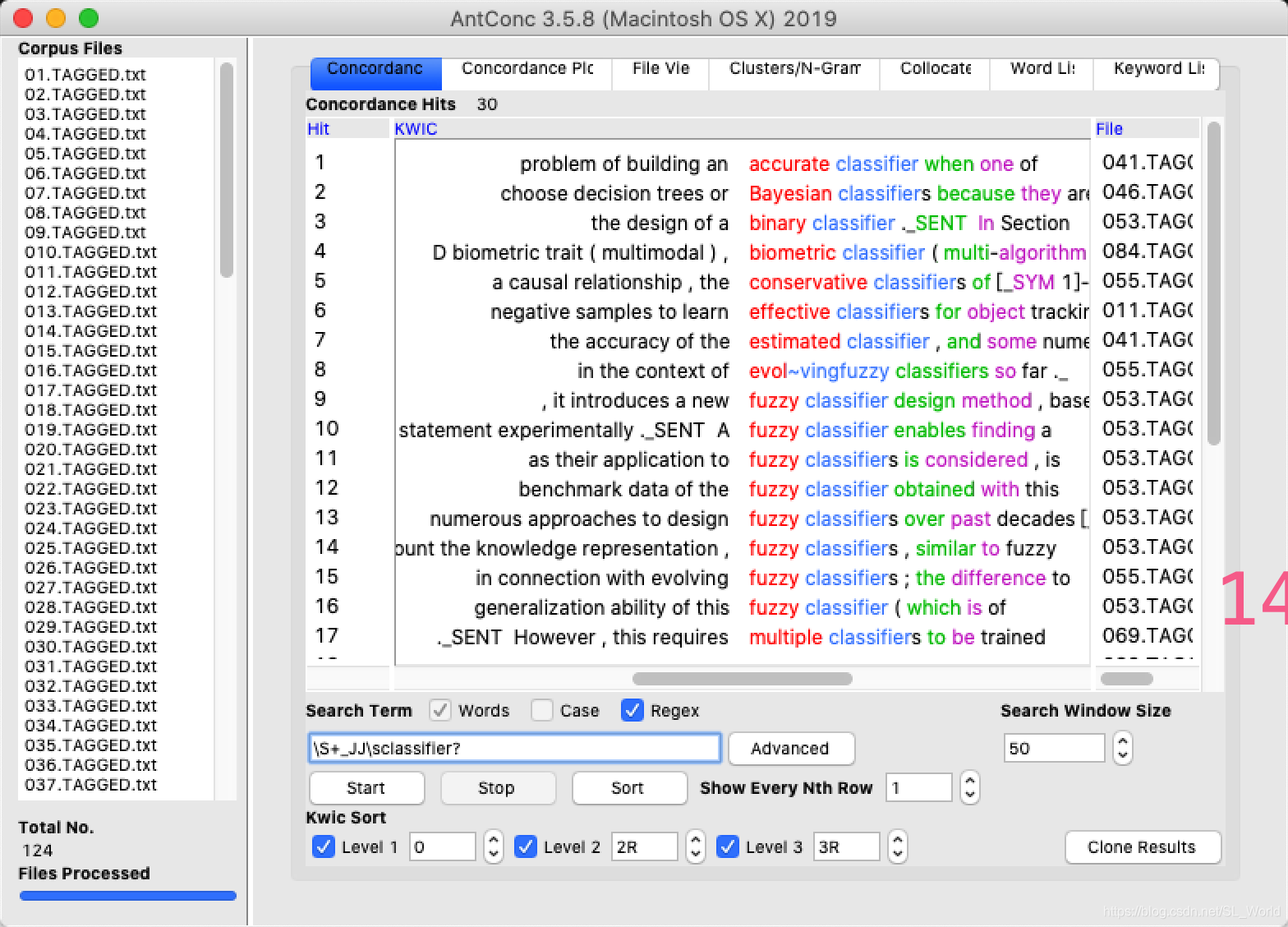The height and width of the screenshot is (927, 1288).
Task: Select 016.TAGGED.txt in Corpus Files
Action: pyautogui.click(x=90, y=370)
